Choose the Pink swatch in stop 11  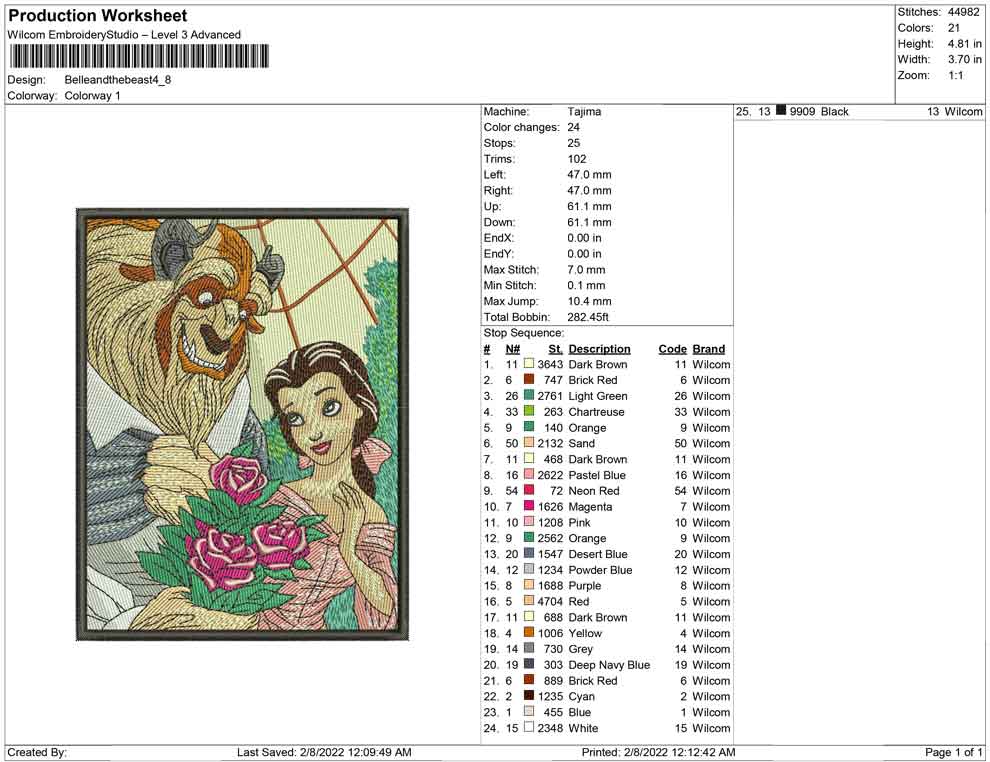coord(529,521)
